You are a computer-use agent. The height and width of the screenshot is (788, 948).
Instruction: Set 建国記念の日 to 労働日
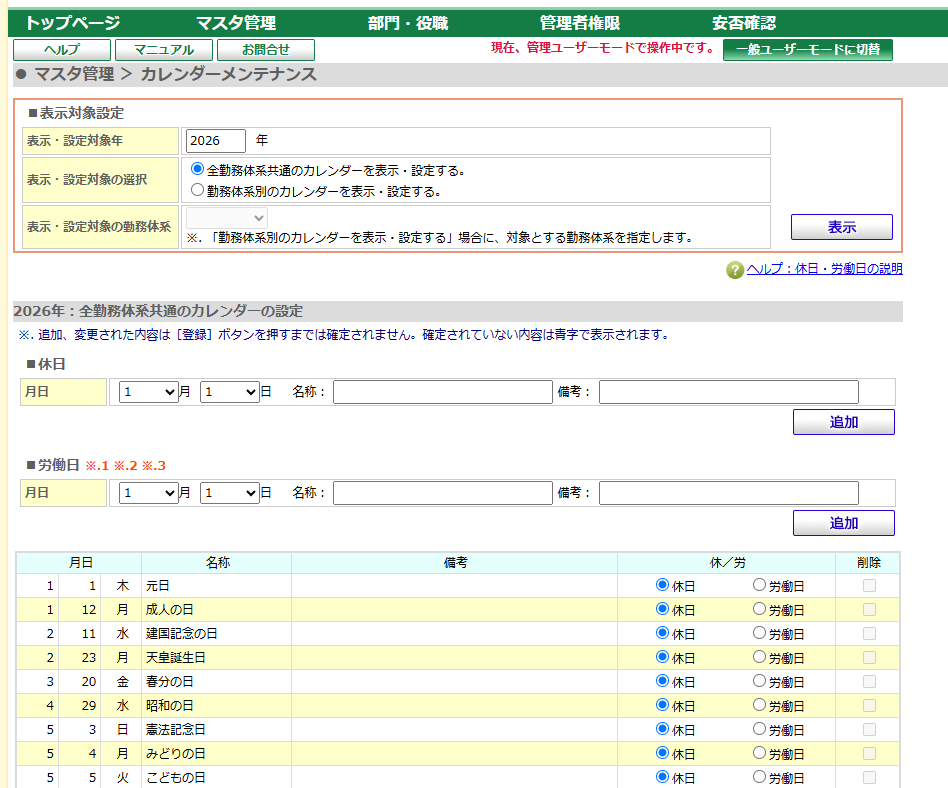tap(759, 633)
